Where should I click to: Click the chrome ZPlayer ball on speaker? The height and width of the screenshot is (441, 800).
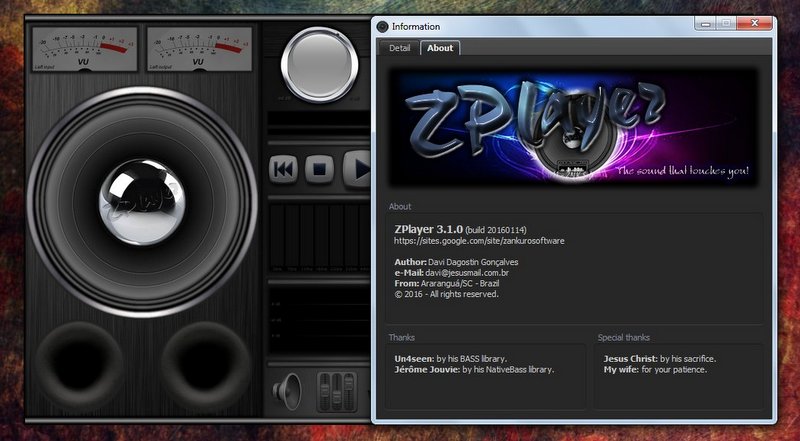click(142, 202)
